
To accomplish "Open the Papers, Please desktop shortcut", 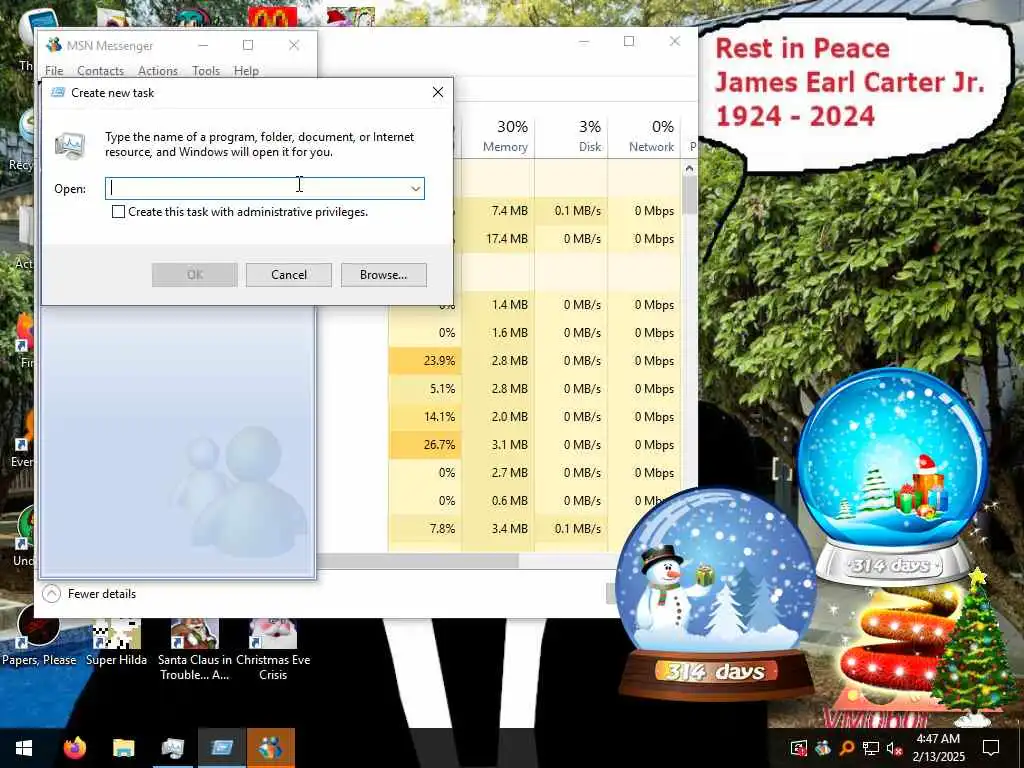I will (x=39, y=637).
